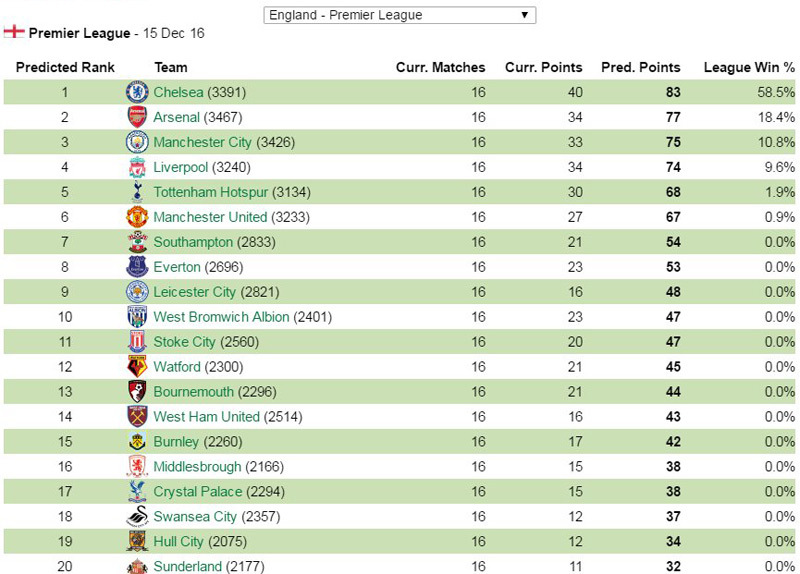Click the League Win % column header
The image size is (800, 574).
[x=749, y=67]
